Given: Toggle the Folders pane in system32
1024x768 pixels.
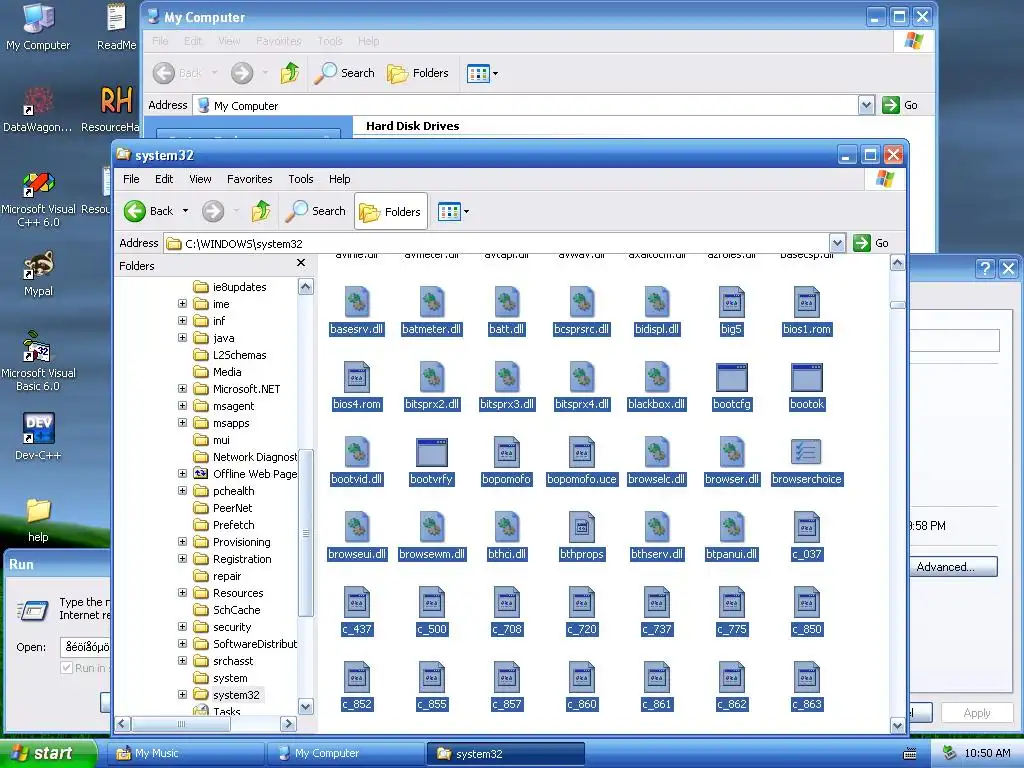Looking at the screenshot, I should pyautogui.click(x=391, y=212).
